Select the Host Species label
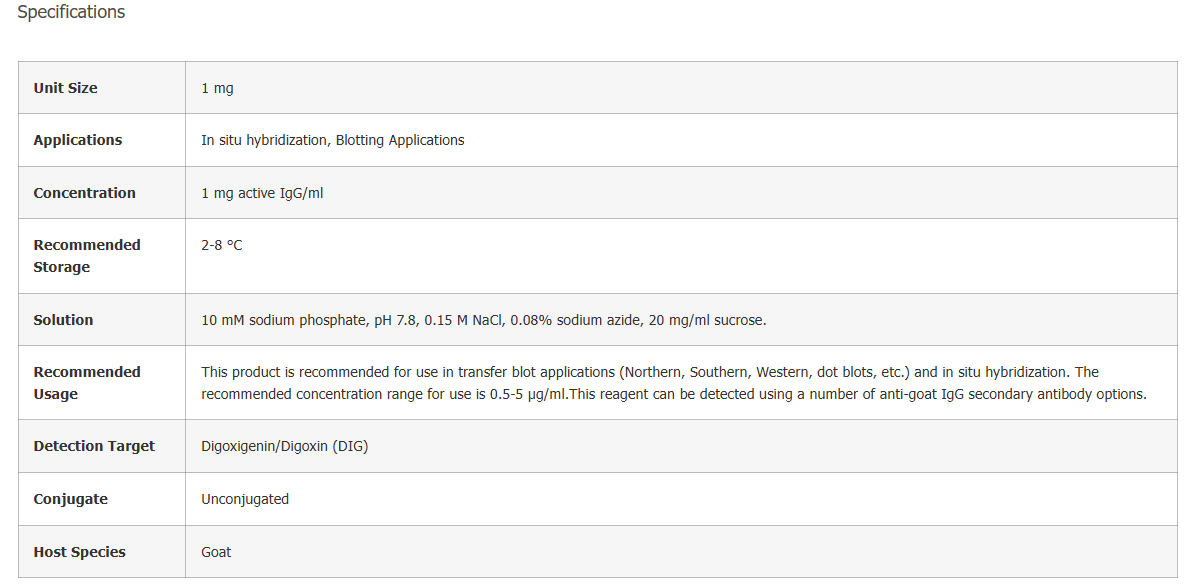1189x588 pixels. (x=80, y=552)
